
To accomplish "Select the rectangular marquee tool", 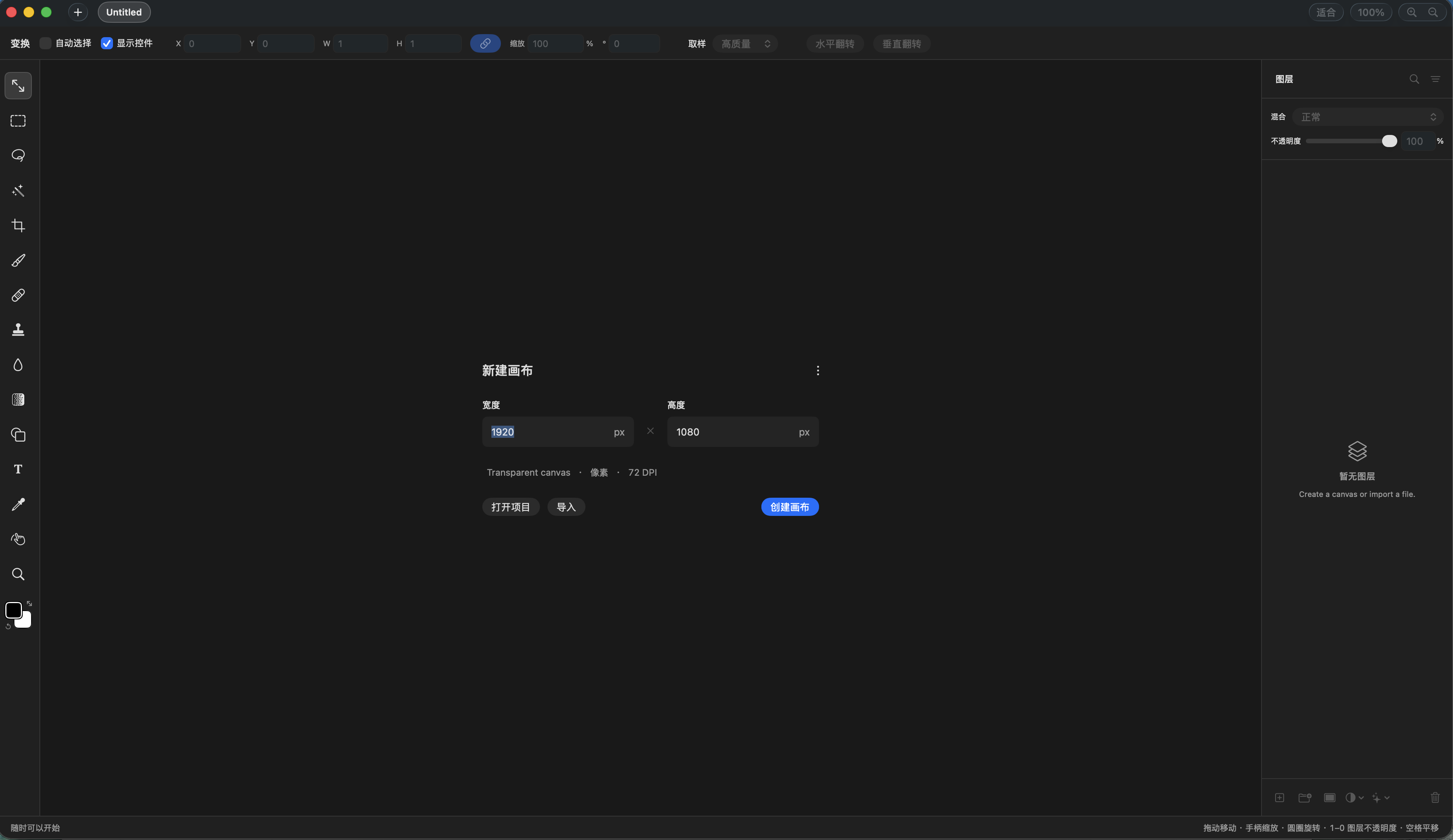I will click(18, 121).
